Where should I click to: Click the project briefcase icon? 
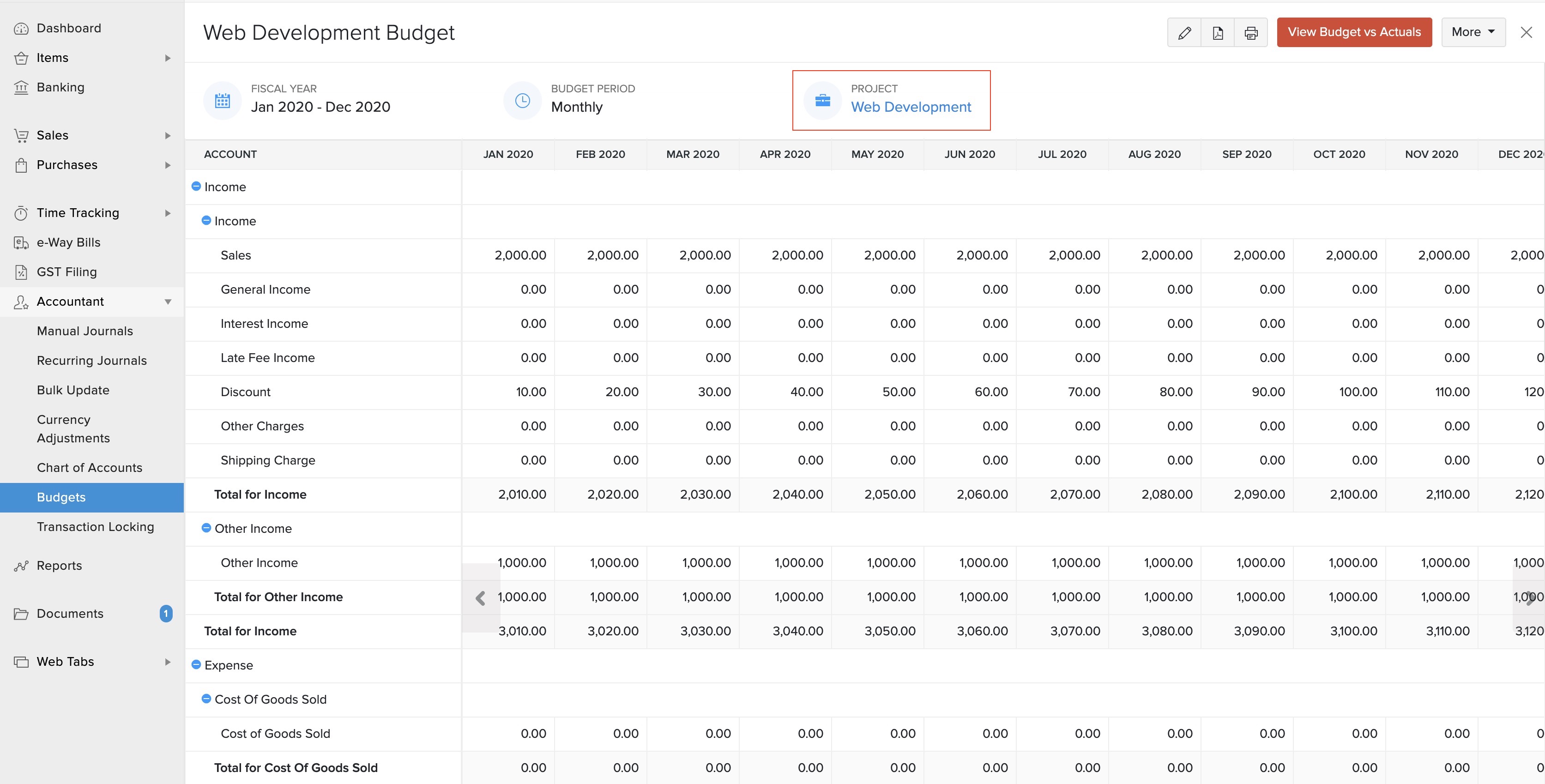823,101
